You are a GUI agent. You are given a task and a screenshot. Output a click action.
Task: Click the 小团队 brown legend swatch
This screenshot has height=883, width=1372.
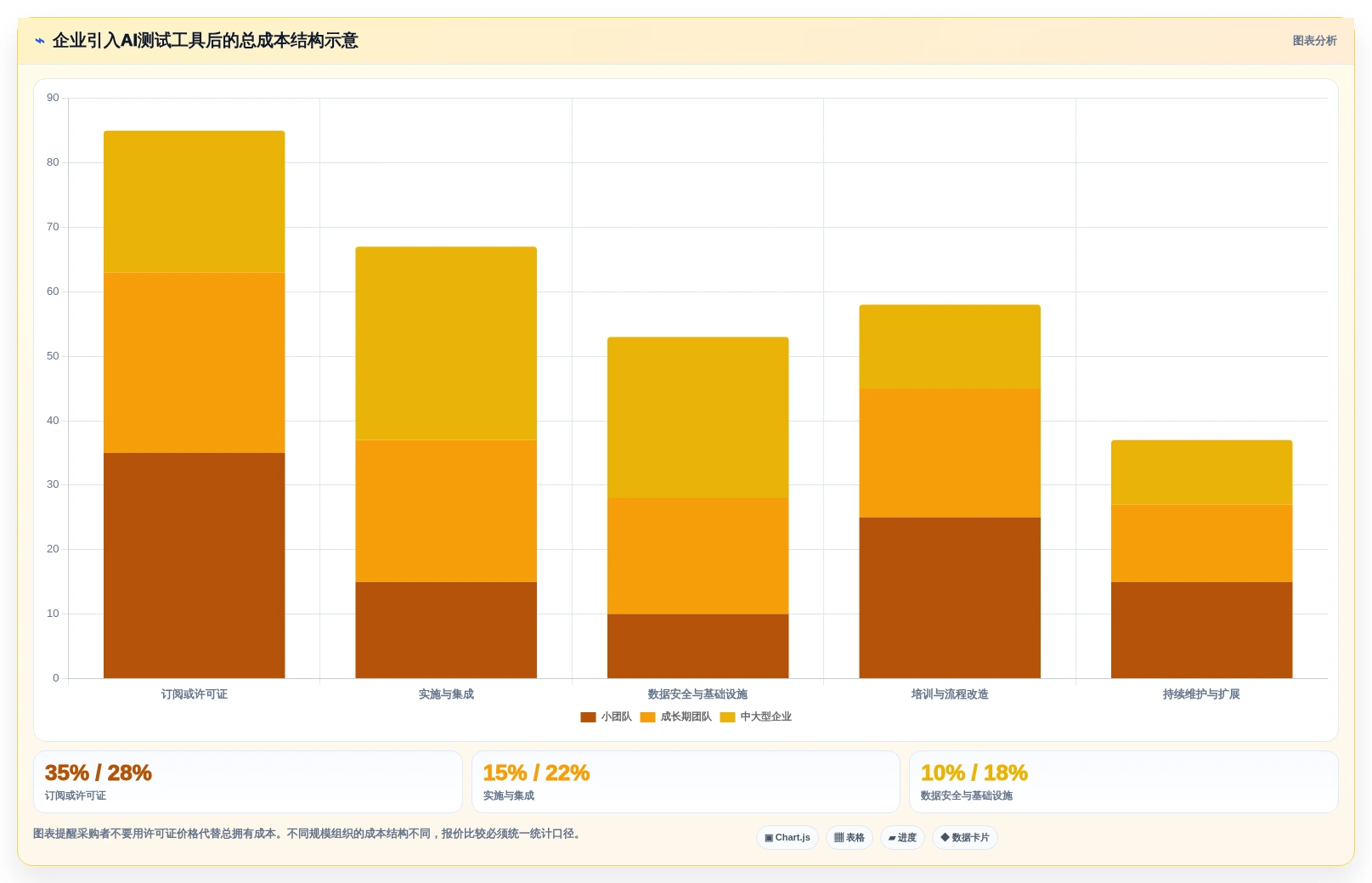(588, 717)
